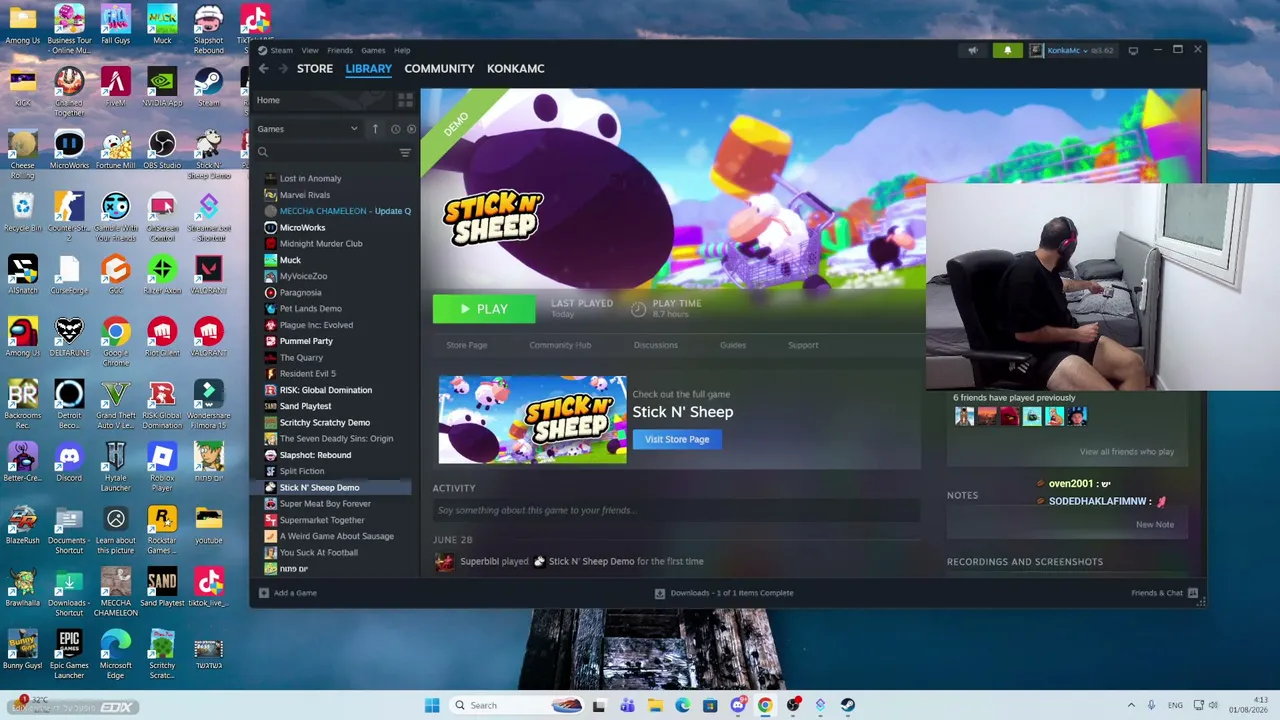
Task: Open FiveM desktop shortcut
Action: click(115, 87)
